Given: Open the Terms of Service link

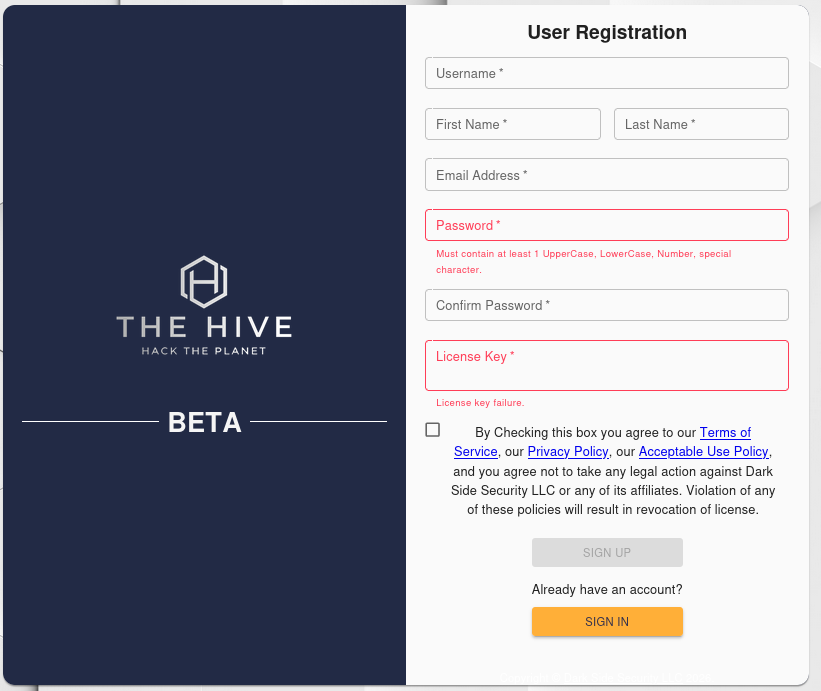Looking at the screenshot, I should [x=725, y=432].
